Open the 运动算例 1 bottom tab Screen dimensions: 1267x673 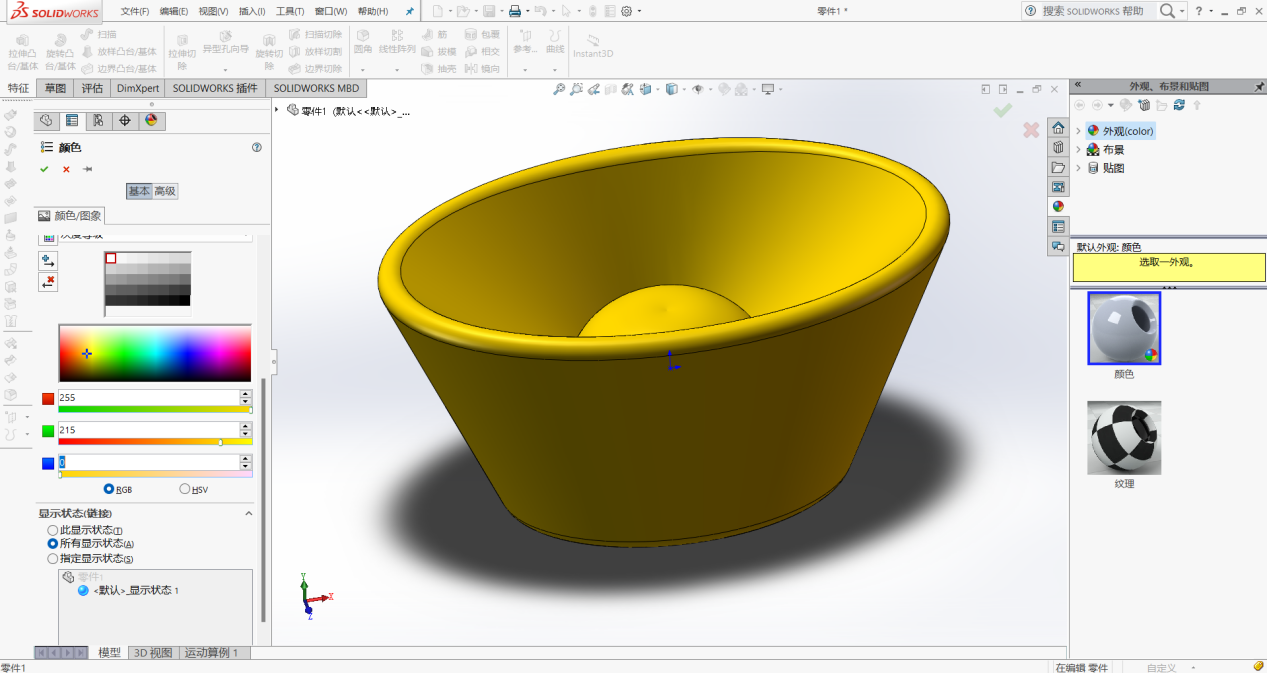coord(216,653)
